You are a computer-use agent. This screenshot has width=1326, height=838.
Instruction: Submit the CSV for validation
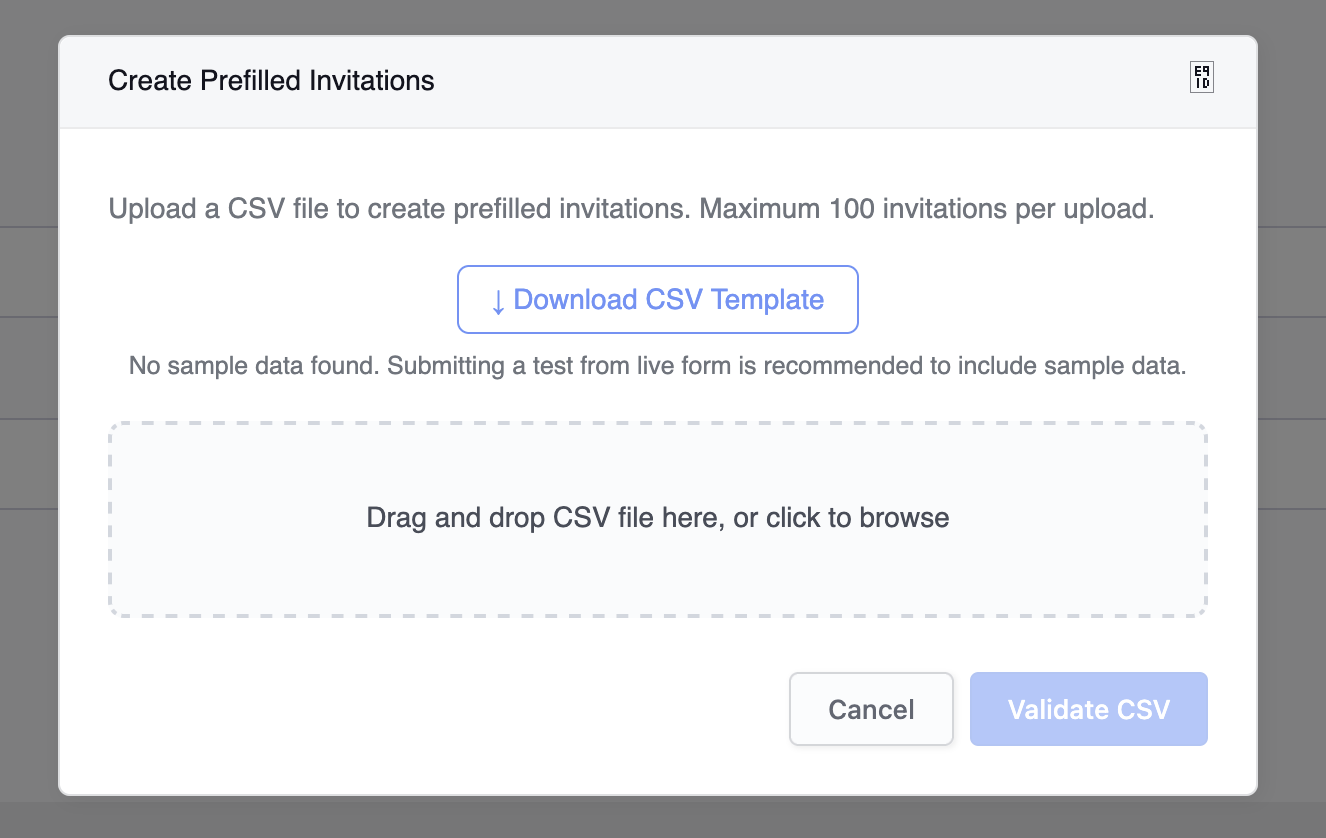(x=1088, y=709)
